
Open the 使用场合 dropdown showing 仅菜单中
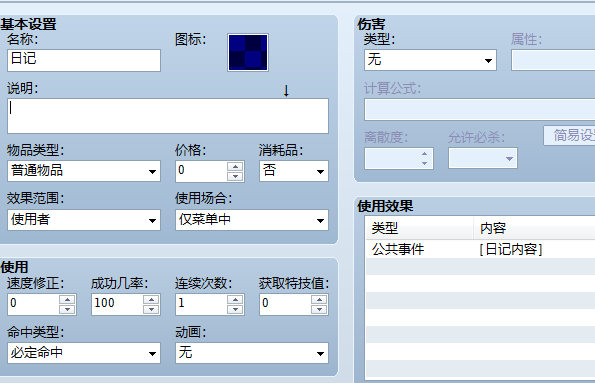(252, 220)
